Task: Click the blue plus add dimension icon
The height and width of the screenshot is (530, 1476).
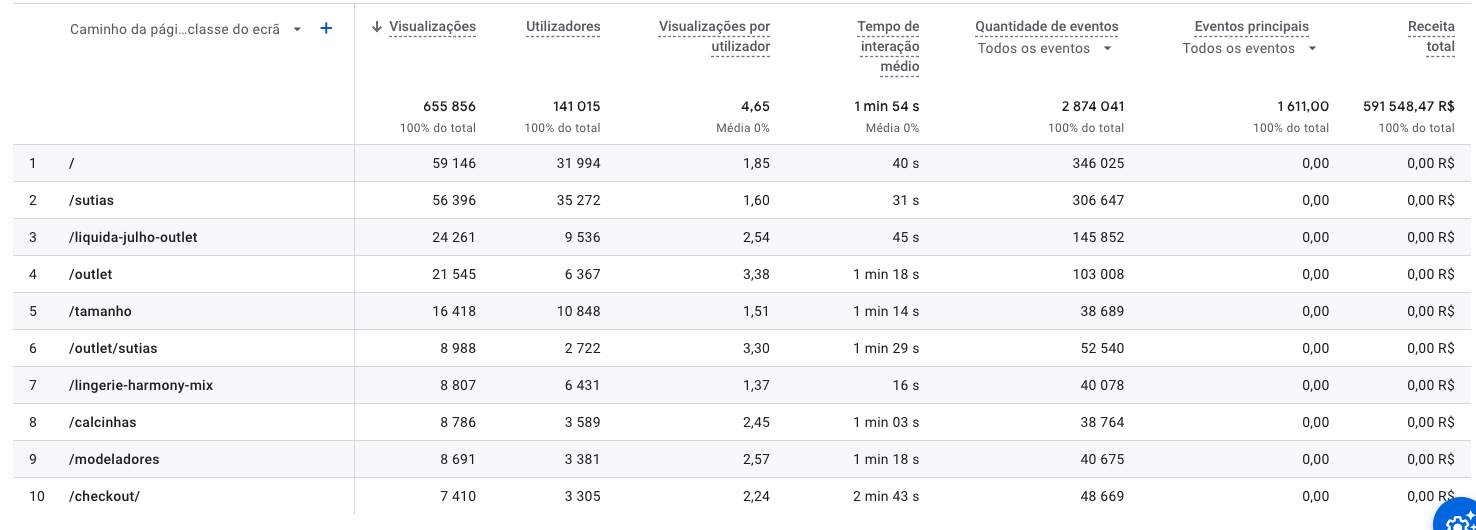Action: 326,29
